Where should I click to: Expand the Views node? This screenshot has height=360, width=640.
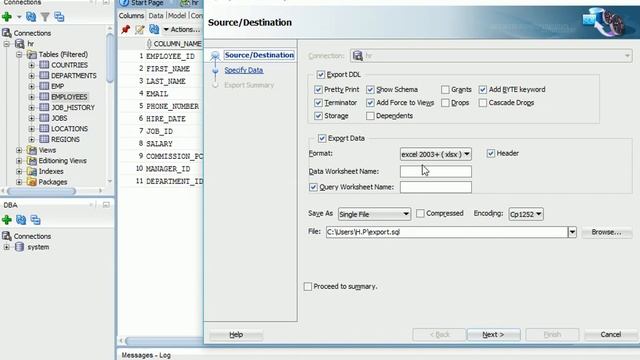[19, 150]
